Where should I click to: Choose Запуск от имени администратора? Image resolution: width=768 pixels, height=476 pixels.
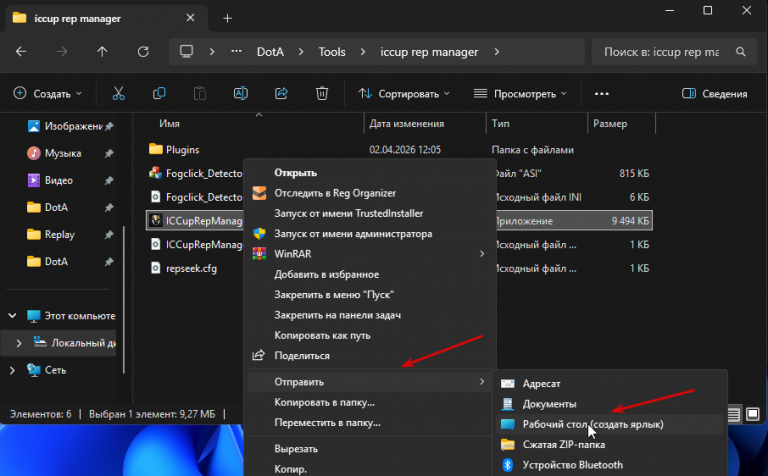click(x=353, y=234)
